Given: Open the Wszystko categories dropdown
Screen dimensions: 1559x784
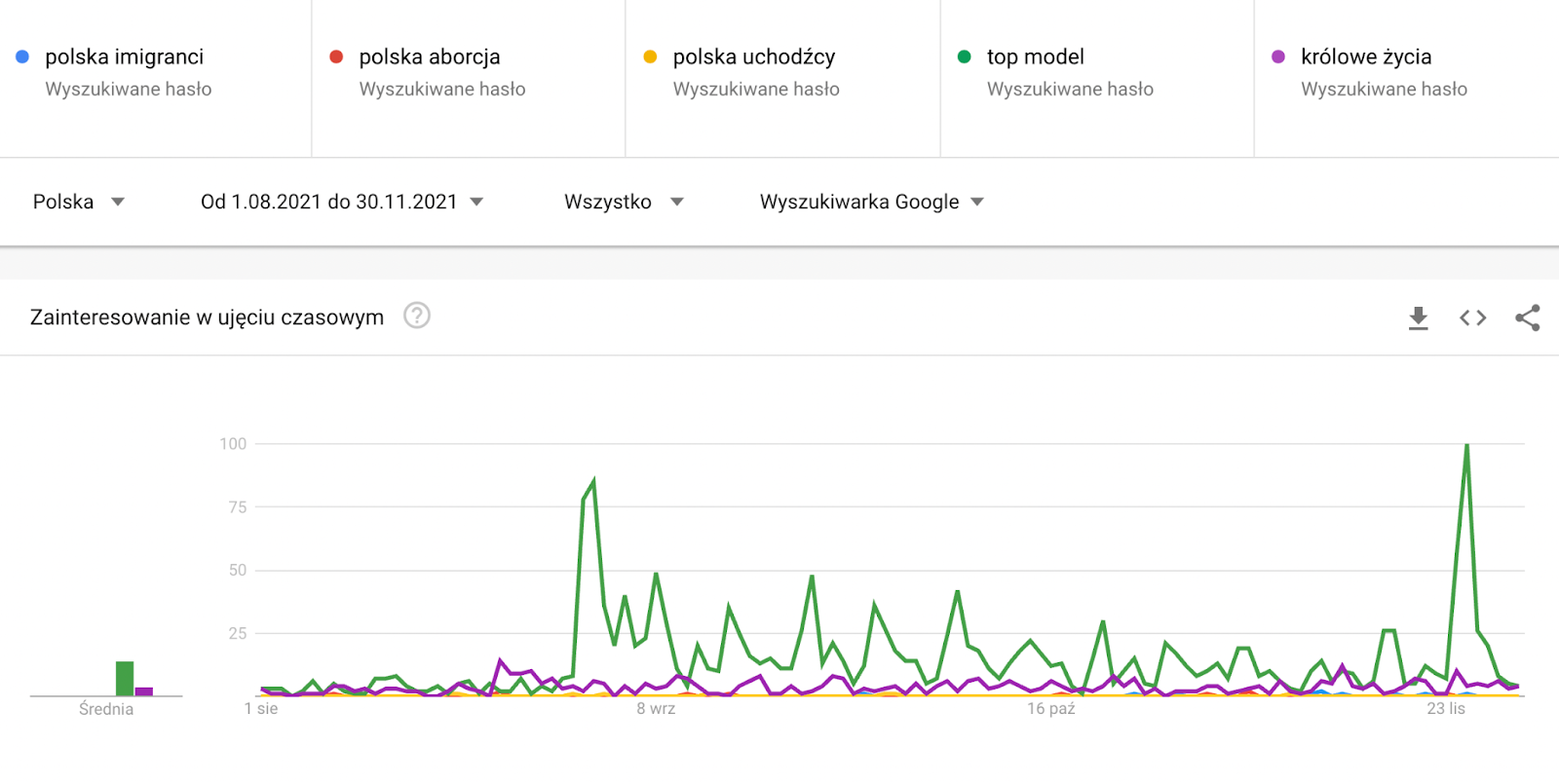Looking at the screenshot, I should click(624, 202).
